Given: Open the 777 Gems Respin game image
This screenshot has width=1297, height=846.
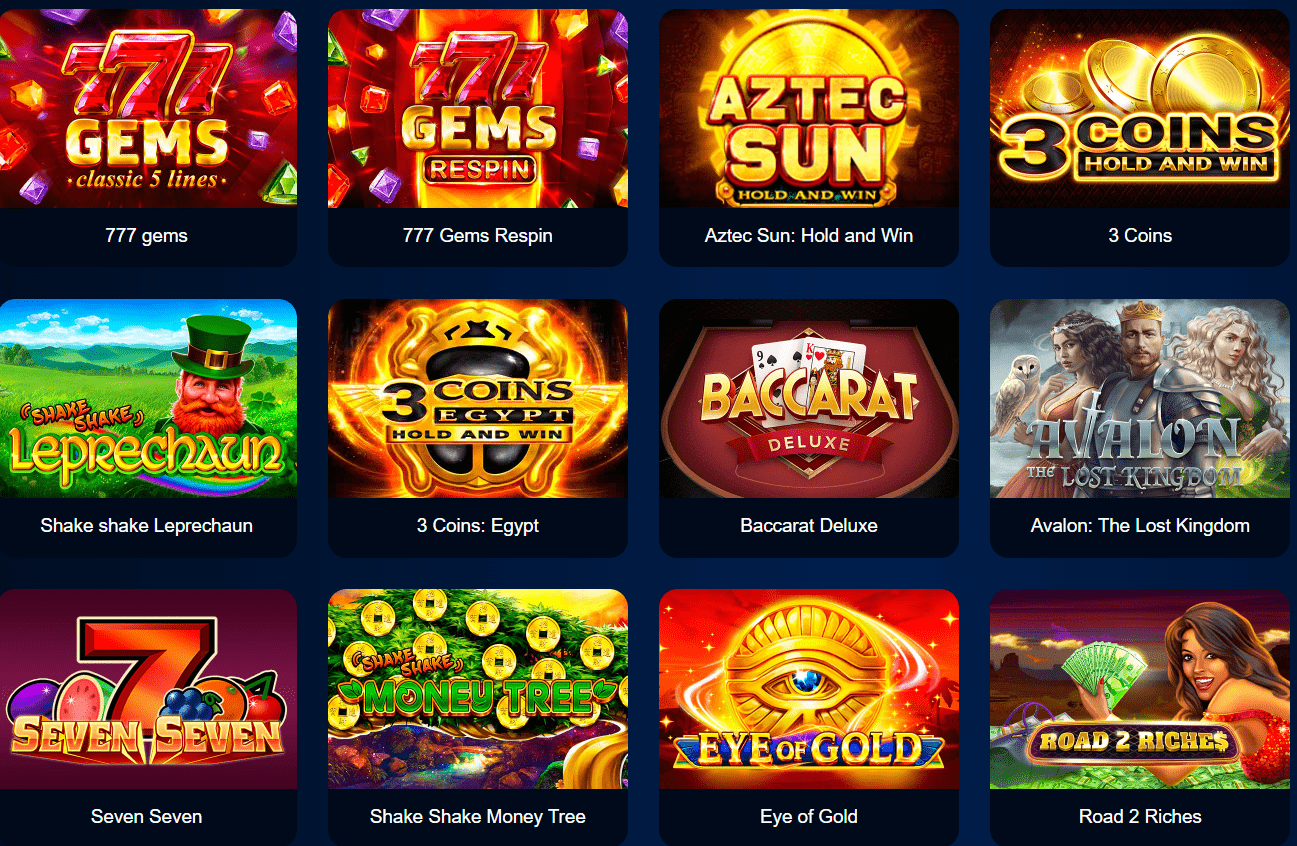Looking at the screenshot, I should click(478, 108).
